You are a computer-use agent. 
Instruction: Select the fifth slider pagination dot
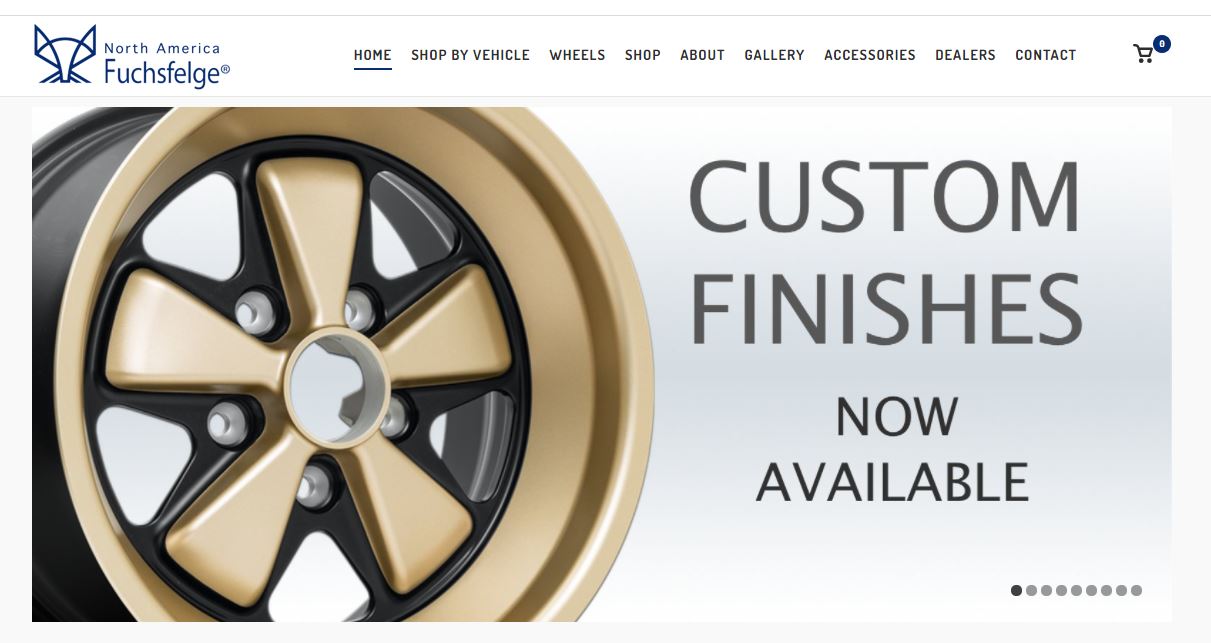[x=1076, y=591]
